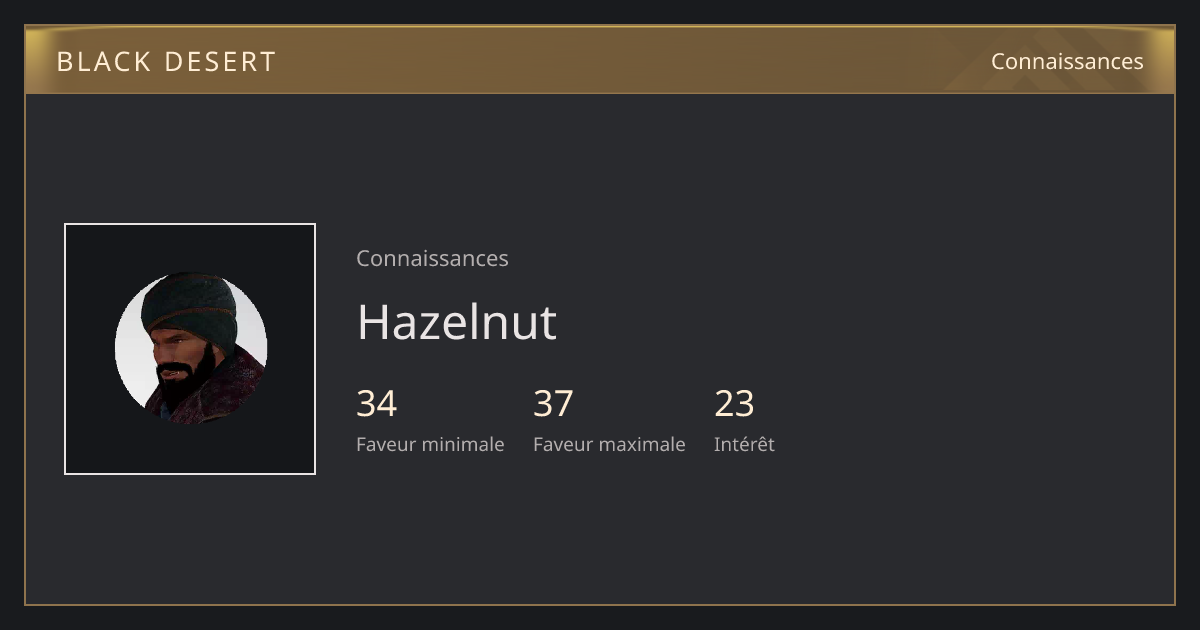Click the gold header banner's empty middle area

click(x=620, y=61)
